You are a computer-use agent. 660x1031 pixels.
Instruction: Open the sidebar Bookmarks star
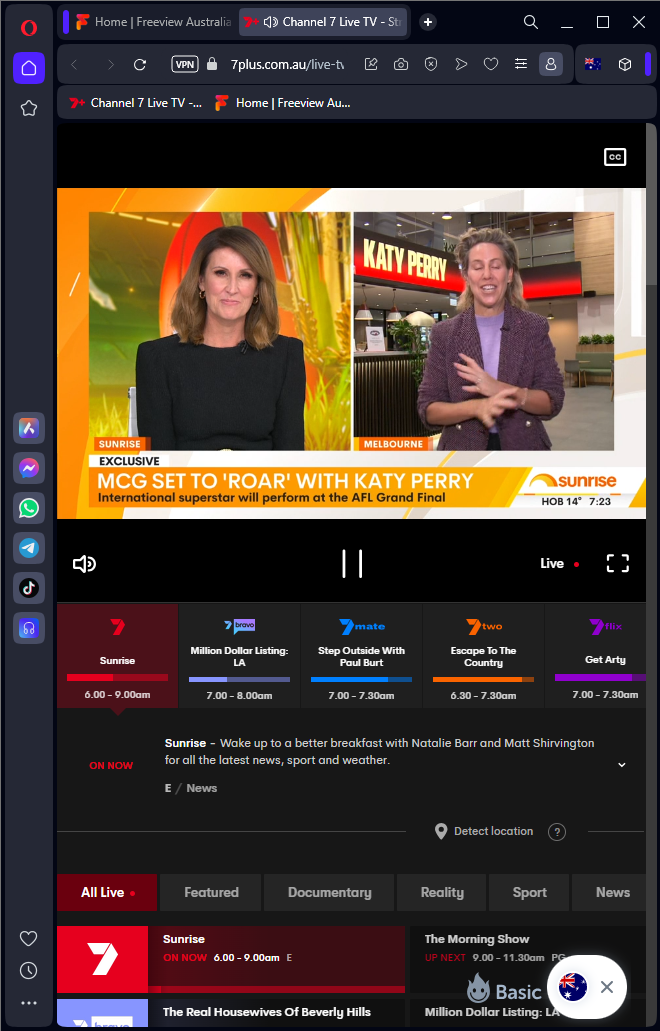(29, 108)
